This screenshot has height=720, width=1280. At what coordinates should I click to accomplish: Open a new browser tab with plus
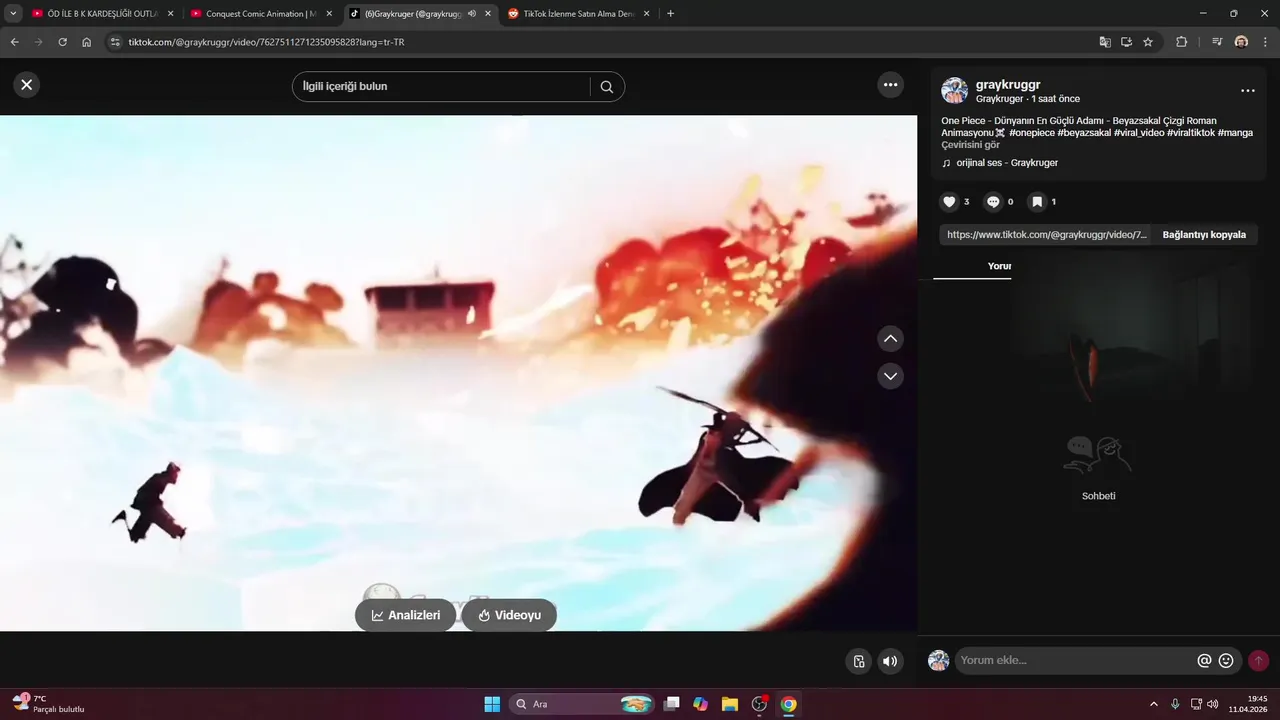pyautogui.click(x=670, y=14)
